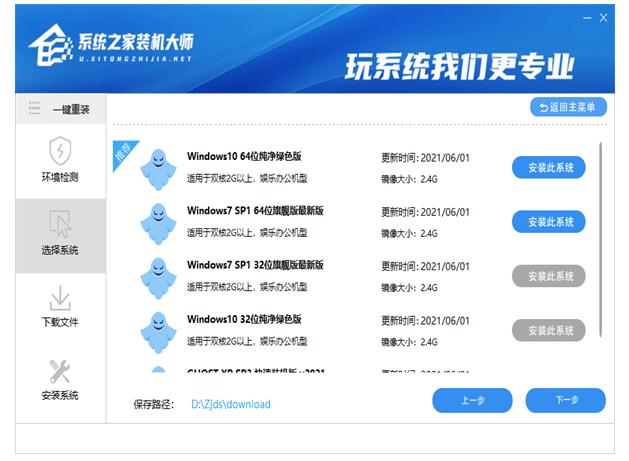The width and height of the screenshot is (629, 461).
Task: Click description under Windows7 SP1 64位旗舰版
Action: click(247, 232)
